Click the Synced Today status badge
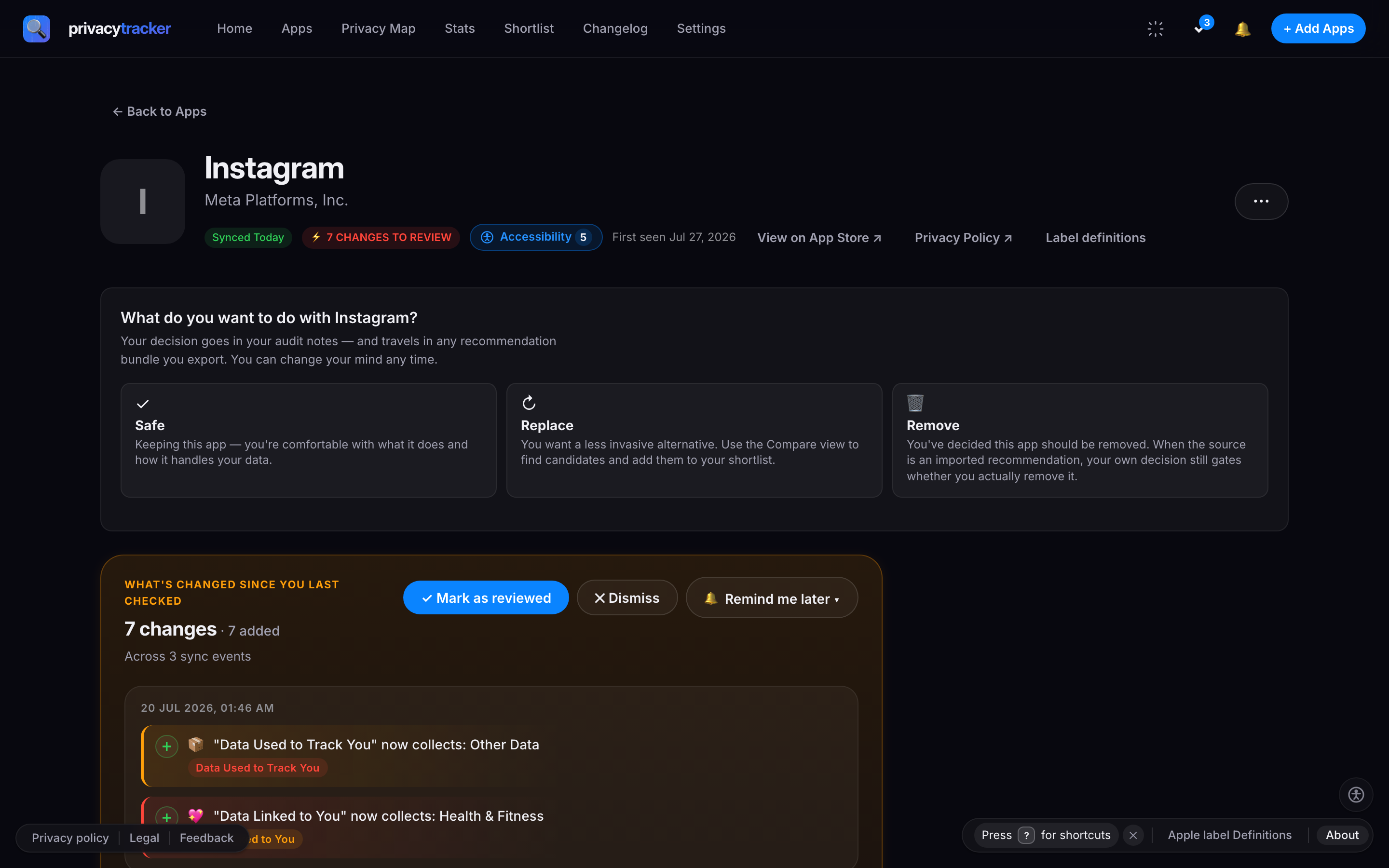 pos(248,237)
